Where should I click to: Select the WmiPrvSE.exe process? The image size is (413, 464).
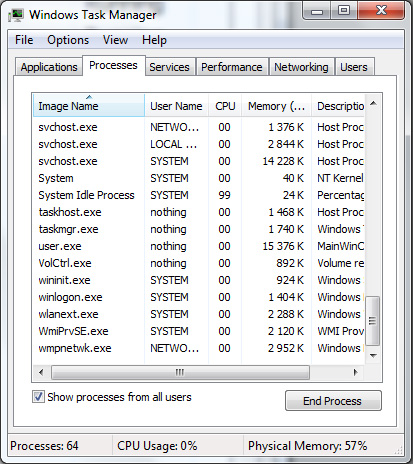199,331
